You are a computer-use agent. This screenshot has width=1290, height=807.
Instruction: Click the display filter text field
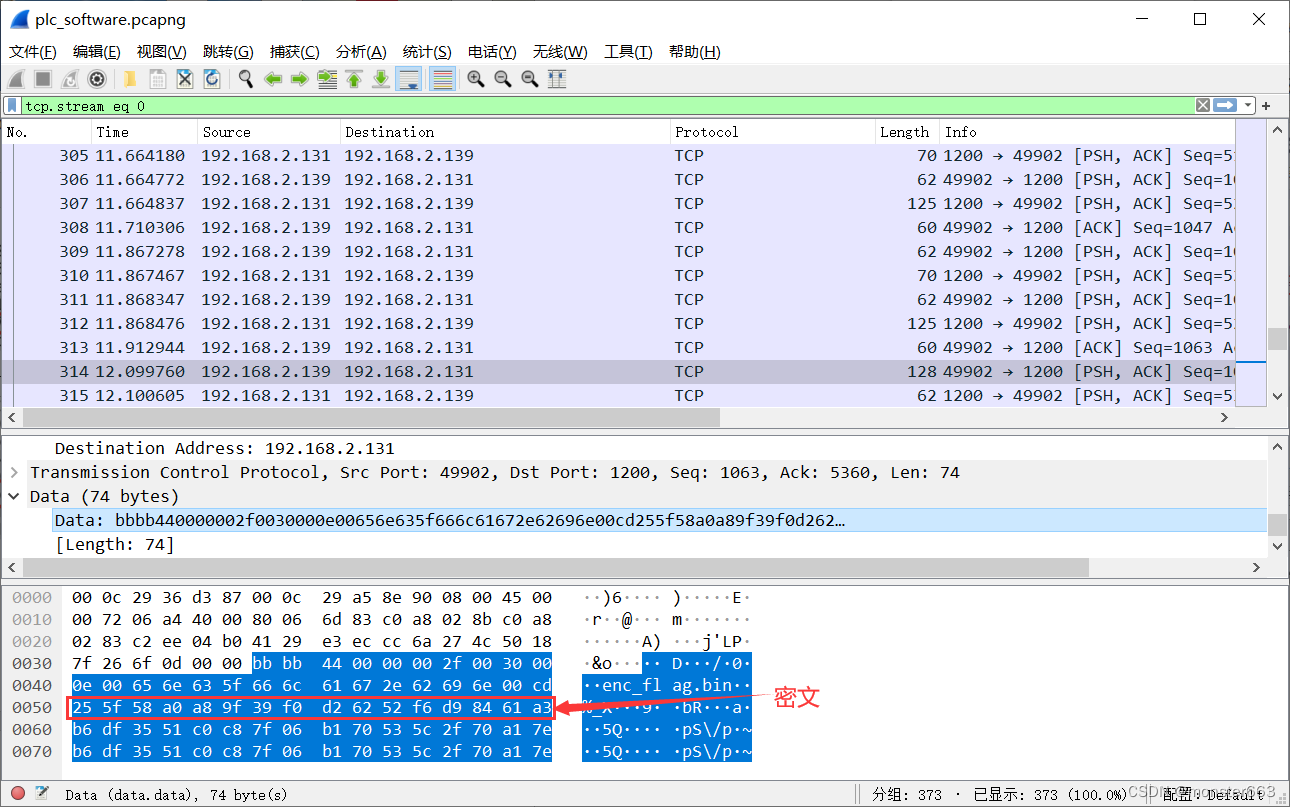click(x=606, y=106)
